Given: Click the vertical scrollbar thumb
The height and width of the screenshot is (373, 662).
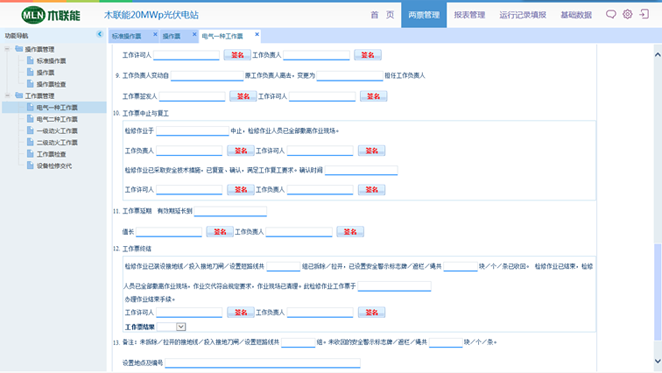Looking at the screenshot, I should coord(657,291).
